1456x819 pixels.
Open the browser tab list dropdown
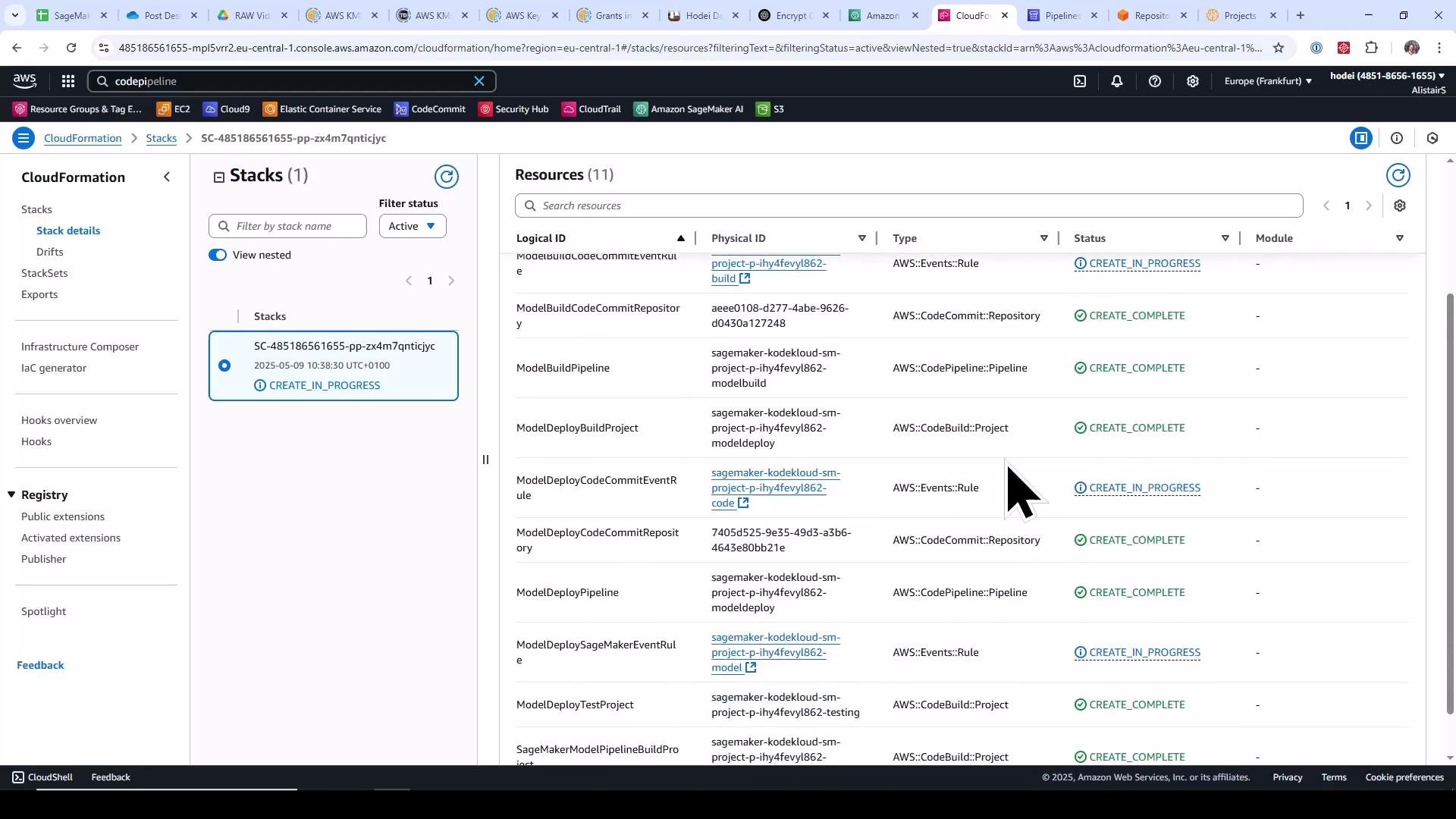14,15
